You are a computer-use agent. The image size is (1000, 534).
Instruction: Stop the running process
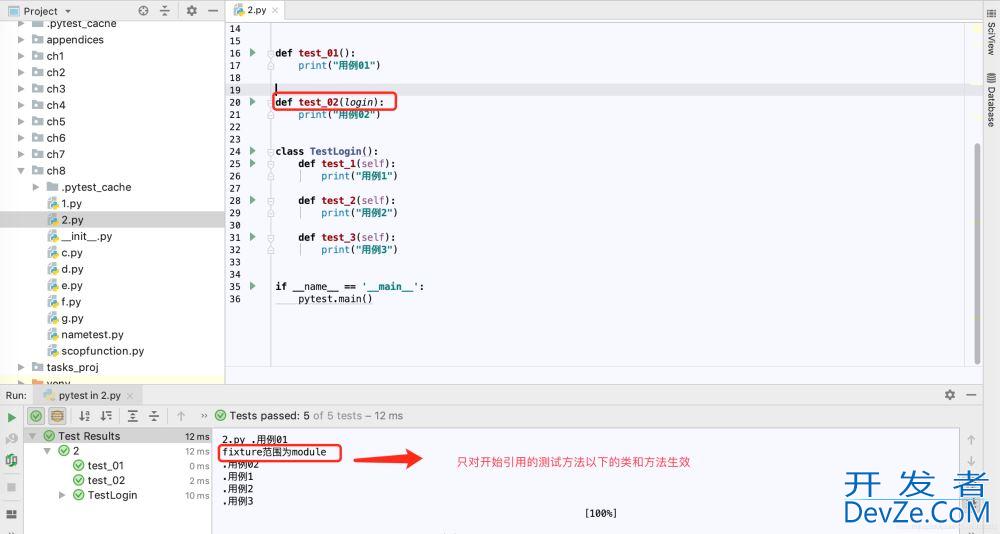pyautogui.click(x=11, y=487)
